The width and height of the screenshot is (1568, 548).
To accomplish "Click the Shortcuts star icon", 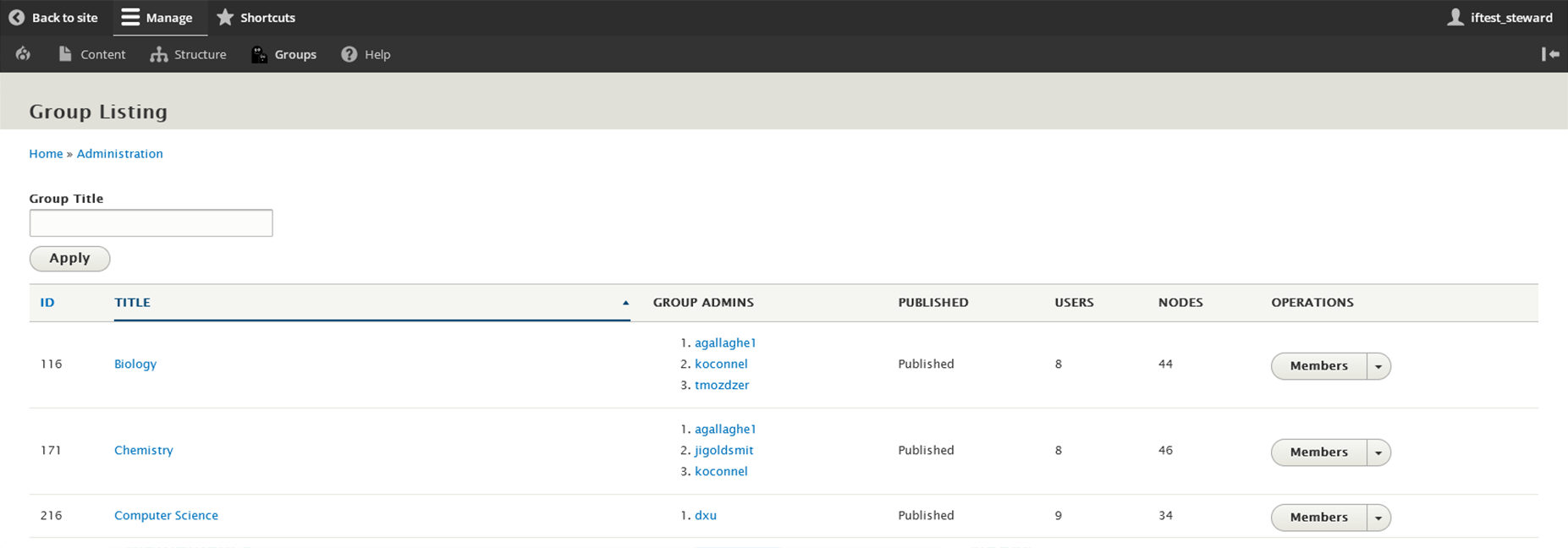I will click(225, 18).
